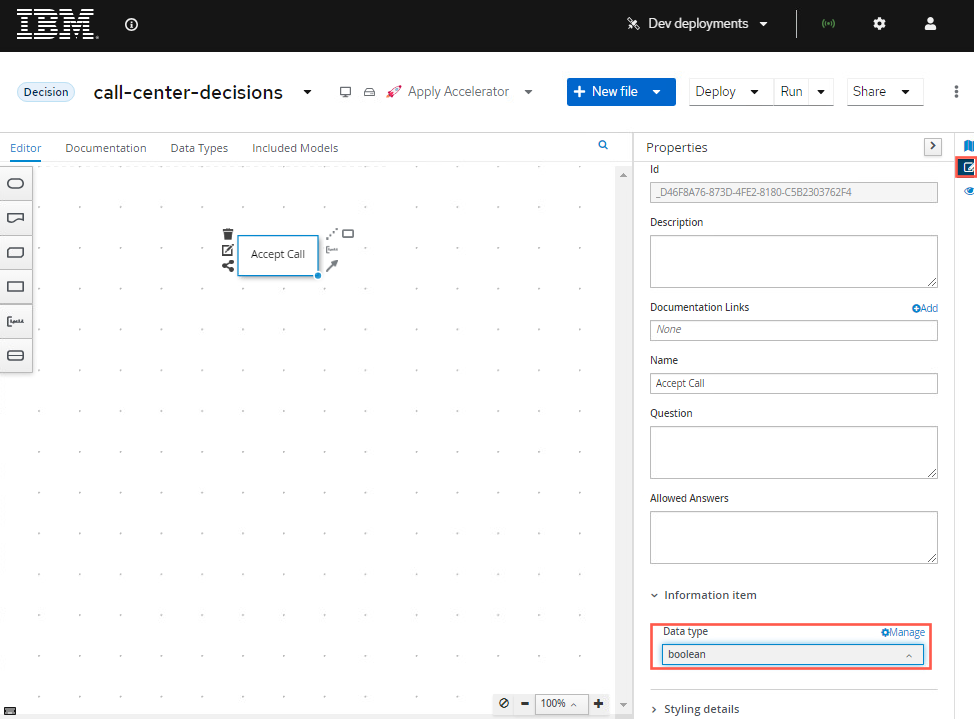Switch to the Data Types tab
Screen dimensions: 977x719
199,148
